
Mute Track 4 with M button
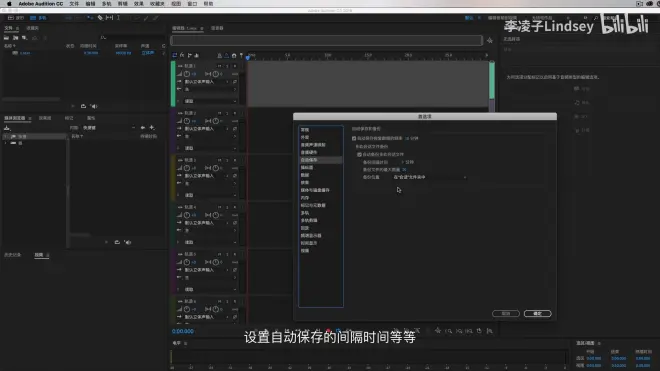click(x=220, y=208)
